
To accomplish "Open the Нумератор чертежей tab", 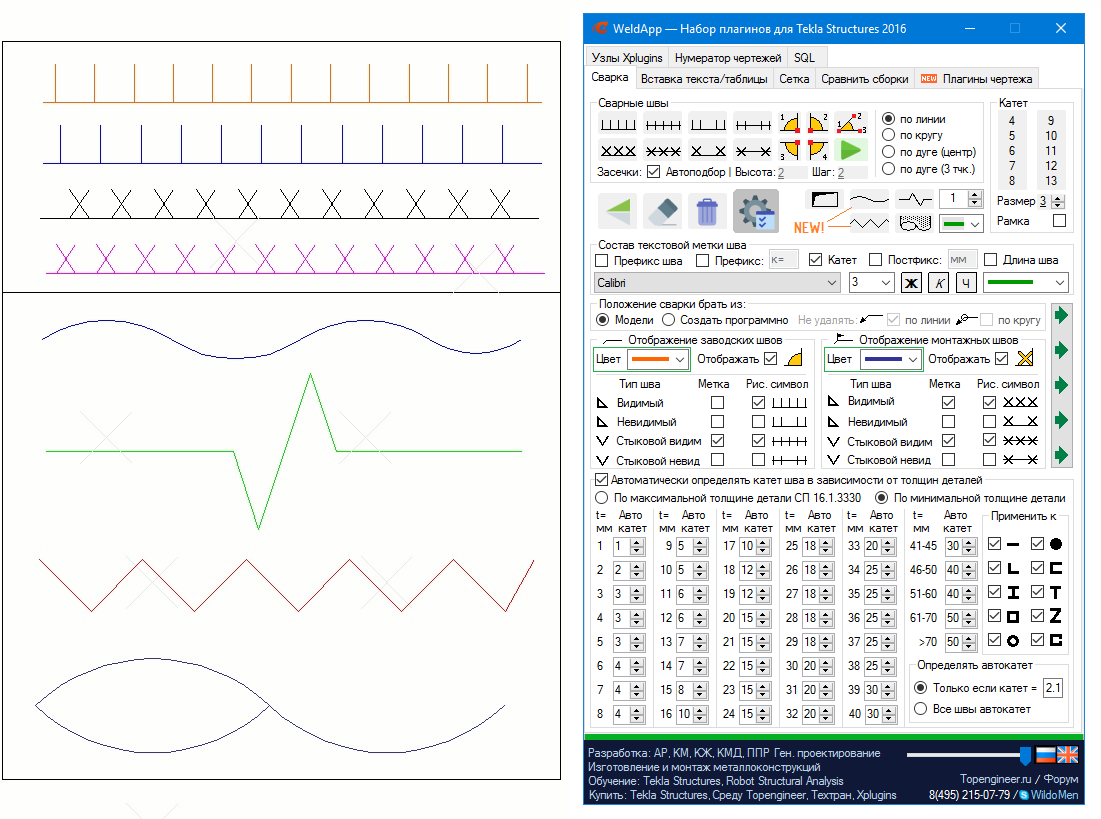I will coord(728,58).
